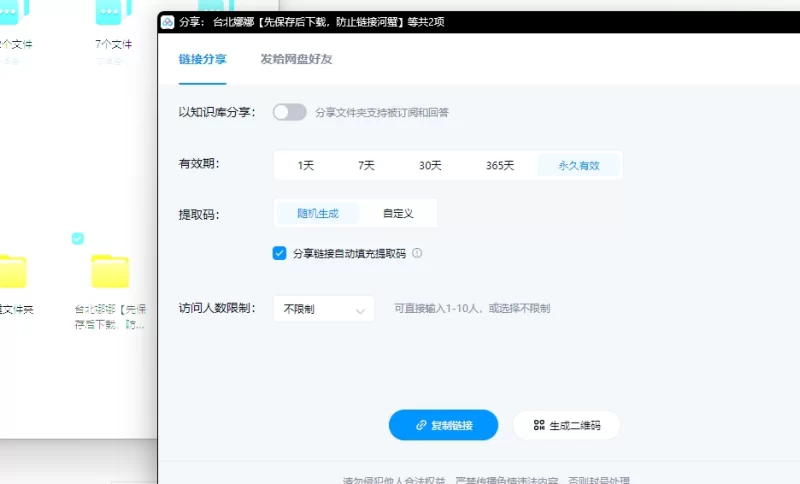Click the share hint 分享文件夹支持被订阅和回答

coord(382,112)
